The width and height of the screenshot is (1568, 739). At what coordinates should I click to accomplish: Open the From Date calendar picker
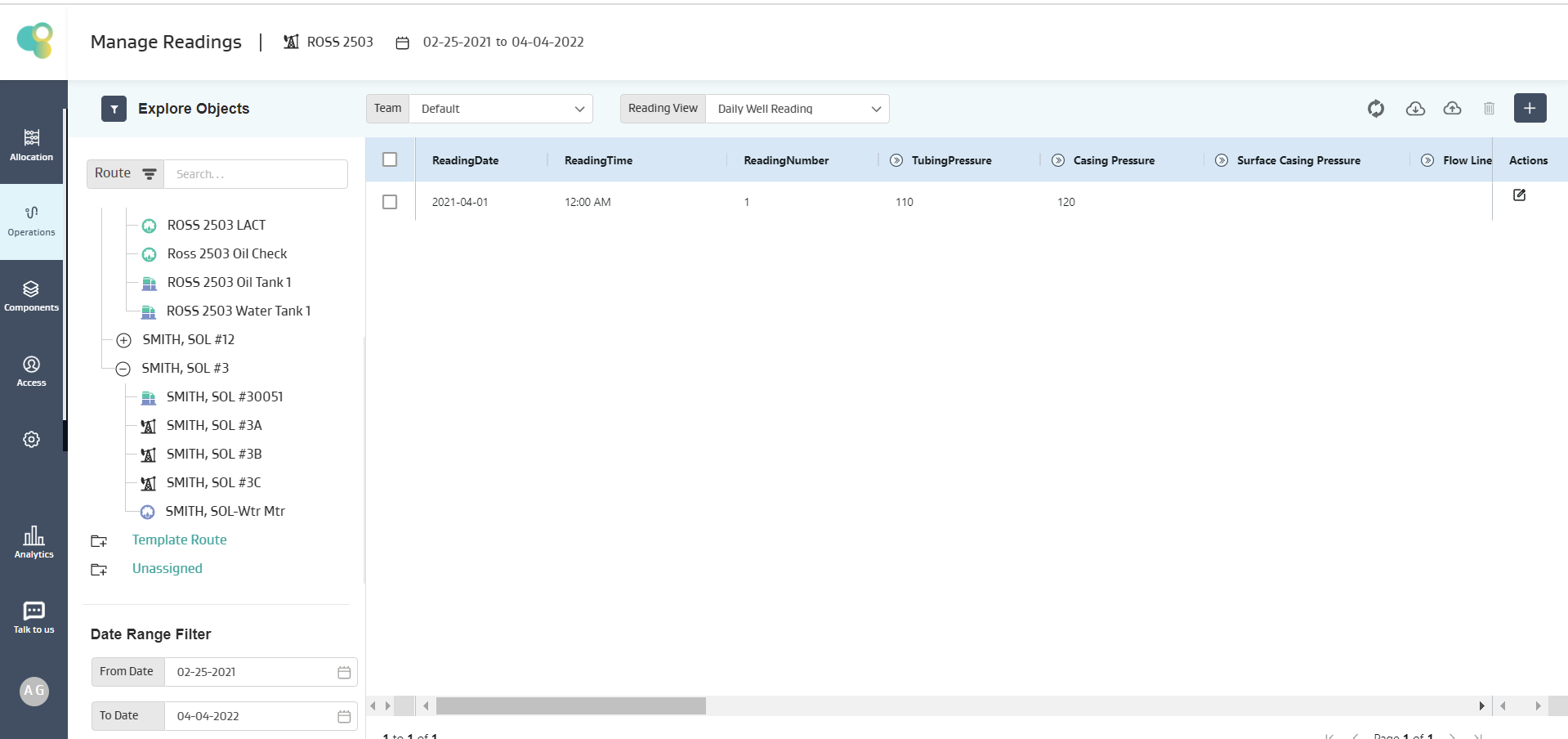coord(344,672)
